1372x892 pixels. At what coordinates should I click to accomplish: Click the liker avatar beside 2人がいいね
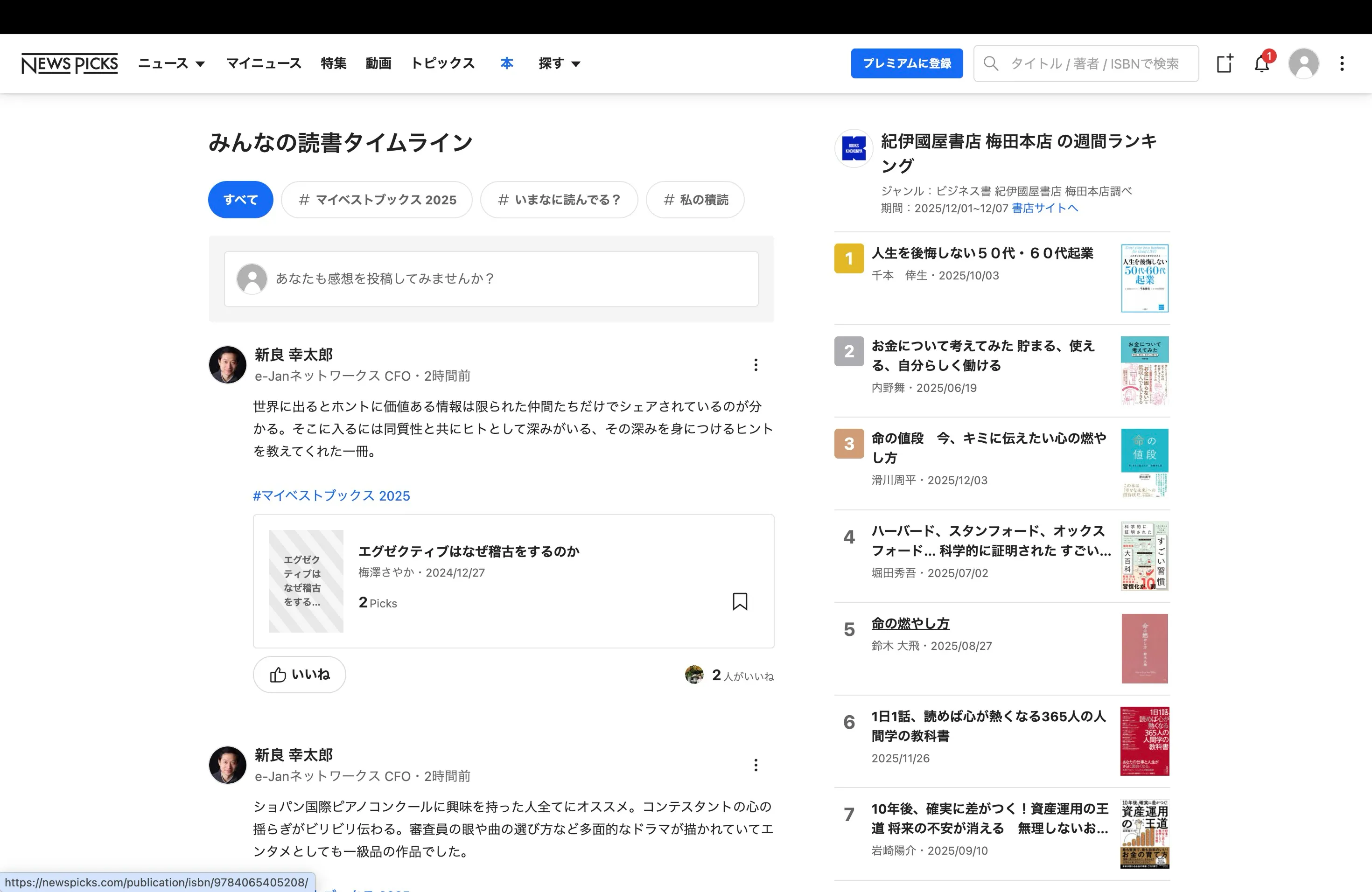[x=694, y=675]
